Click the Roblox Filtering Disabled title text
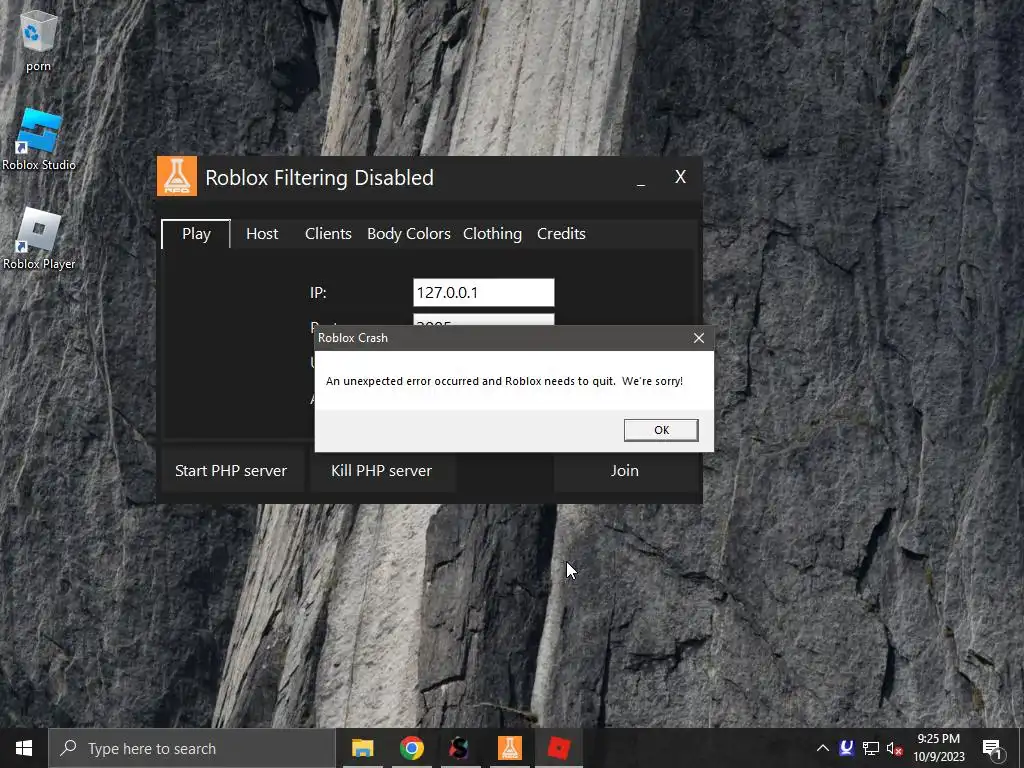The width and height of the screenshot is (1024, 768). tap(319, 178)
